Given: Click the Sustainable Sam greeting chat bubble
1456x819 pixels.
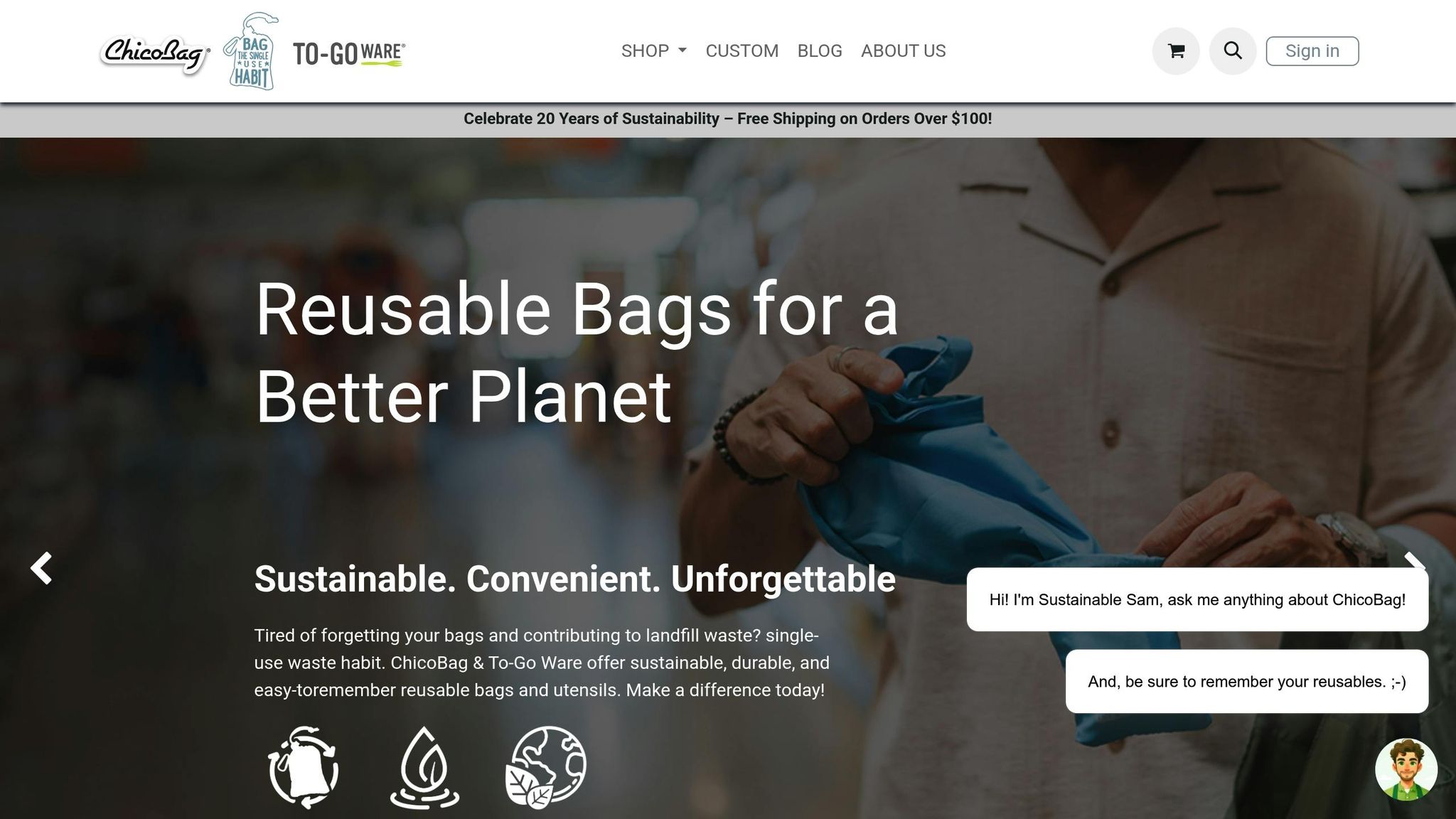Looking at the screenshot, I should (x=1197, y=599).
